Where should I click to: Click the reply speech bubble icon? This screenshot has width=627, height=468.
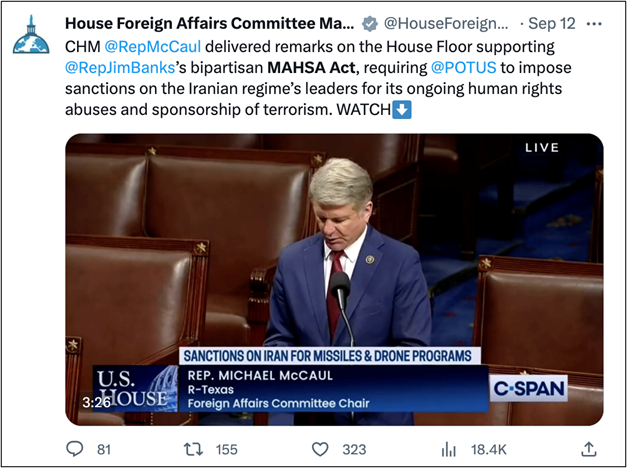click(x=75, y=450)
